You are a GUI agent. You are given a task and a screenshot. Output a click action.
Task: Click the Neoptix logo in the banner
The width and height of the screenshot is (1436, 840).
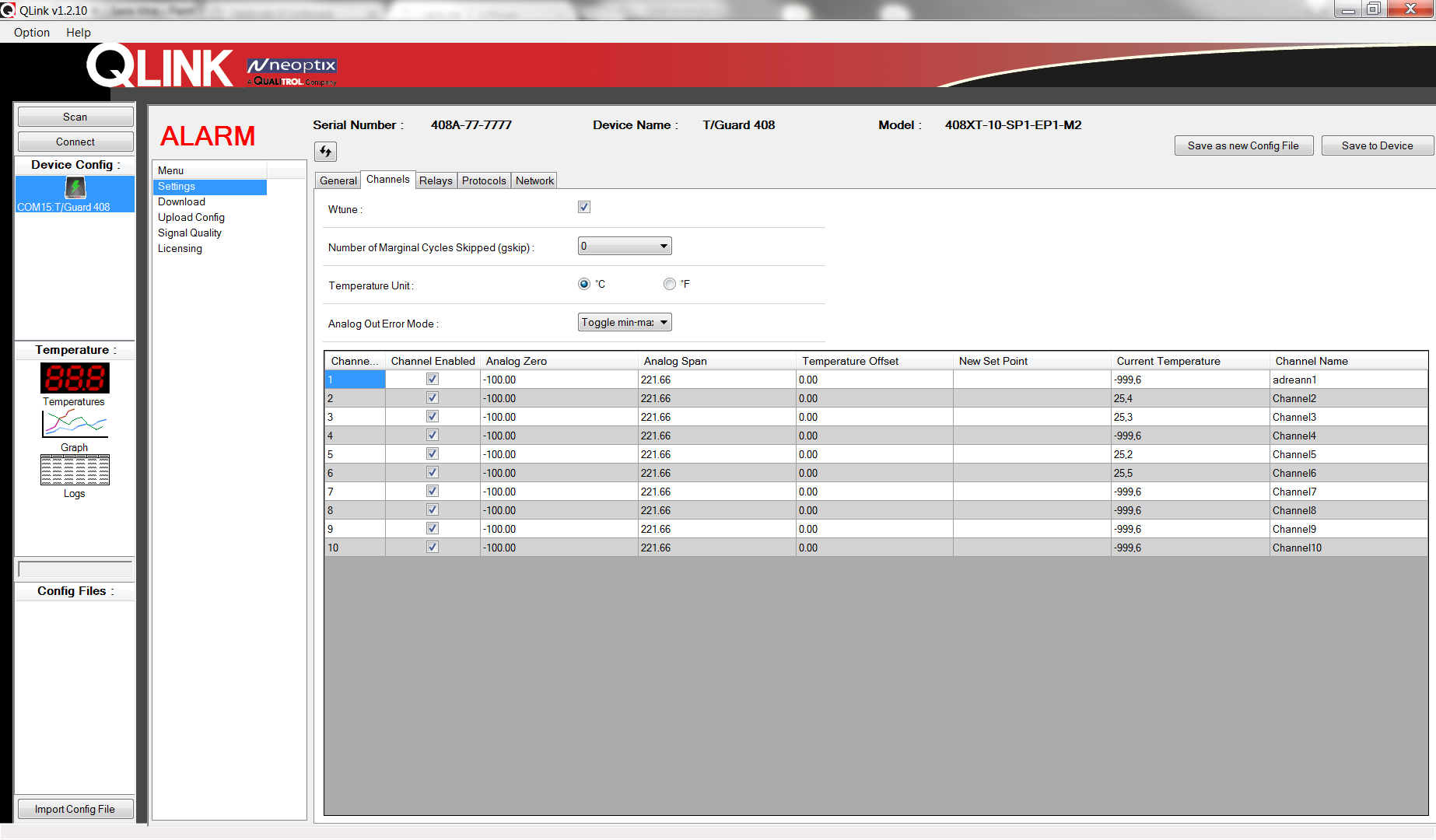[292, 71]
